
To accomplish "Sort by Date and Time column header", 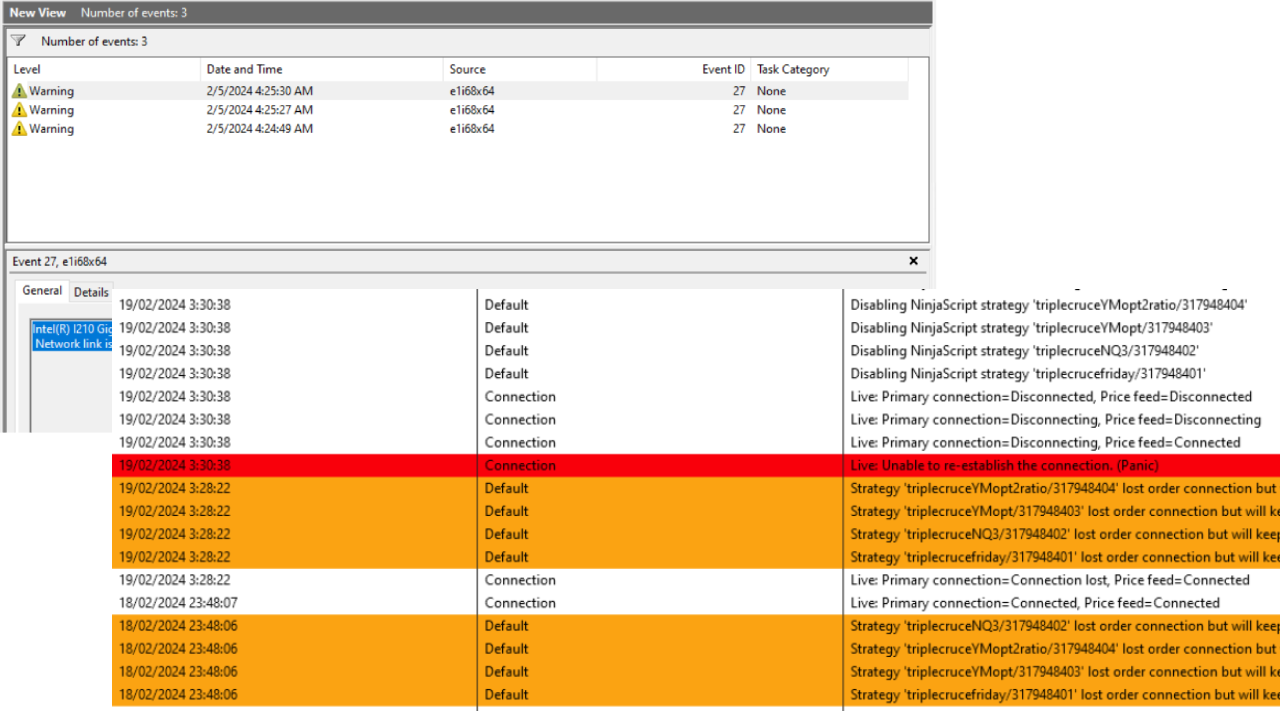I will tap(244, 69).
